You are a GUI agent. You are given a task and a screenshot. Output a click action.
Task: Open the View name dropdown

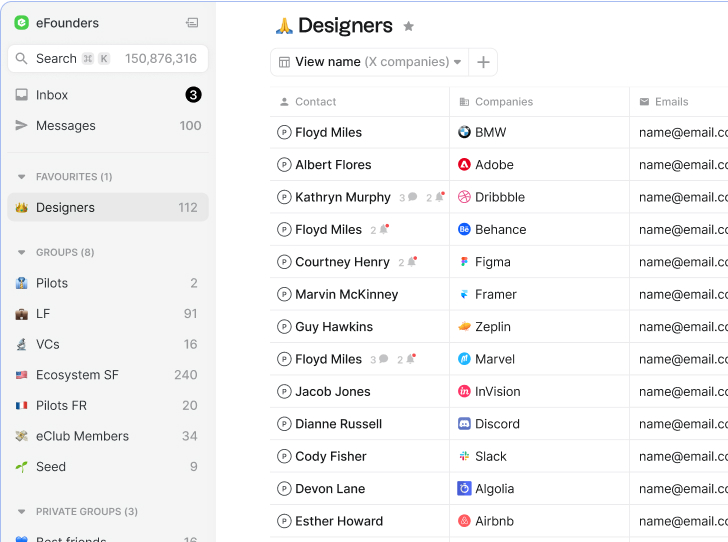tap(370, 62)
